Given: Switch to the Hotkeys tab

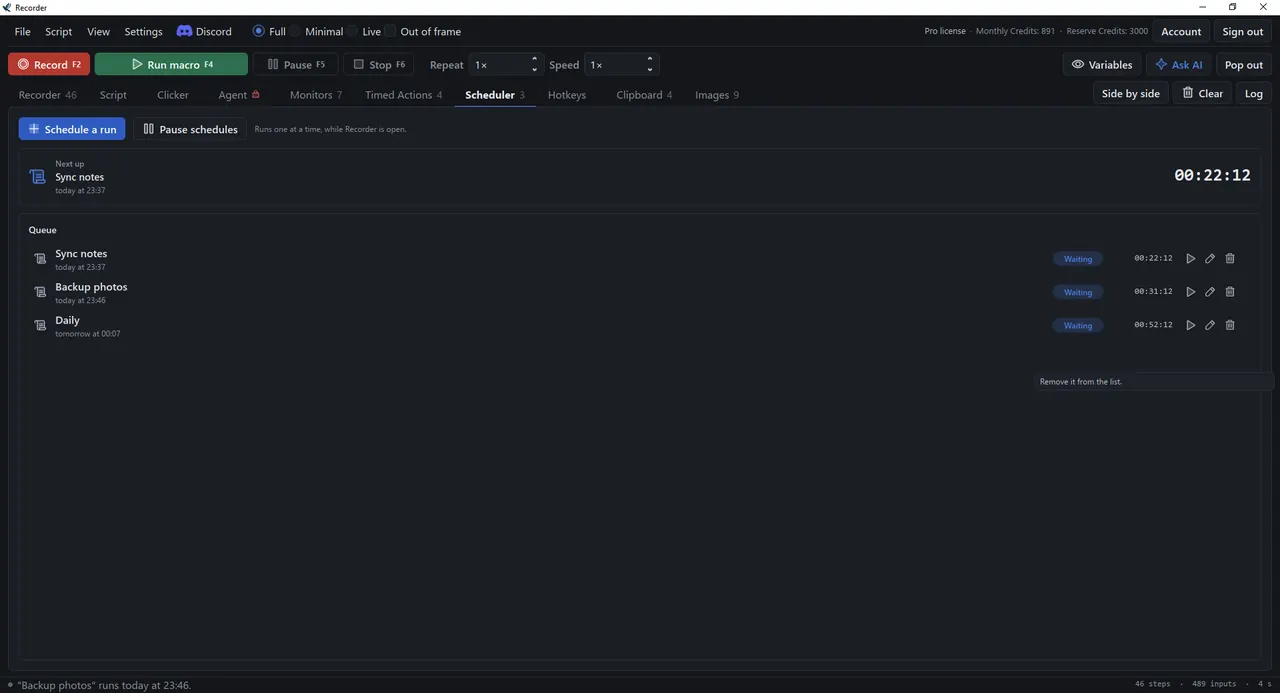Looking at the screenshot, I should (x=567, y=95).
